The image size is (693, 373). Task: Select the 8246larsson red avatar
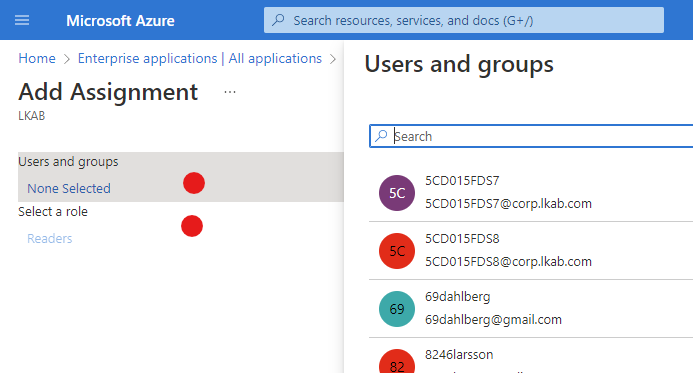coord(397,362)
